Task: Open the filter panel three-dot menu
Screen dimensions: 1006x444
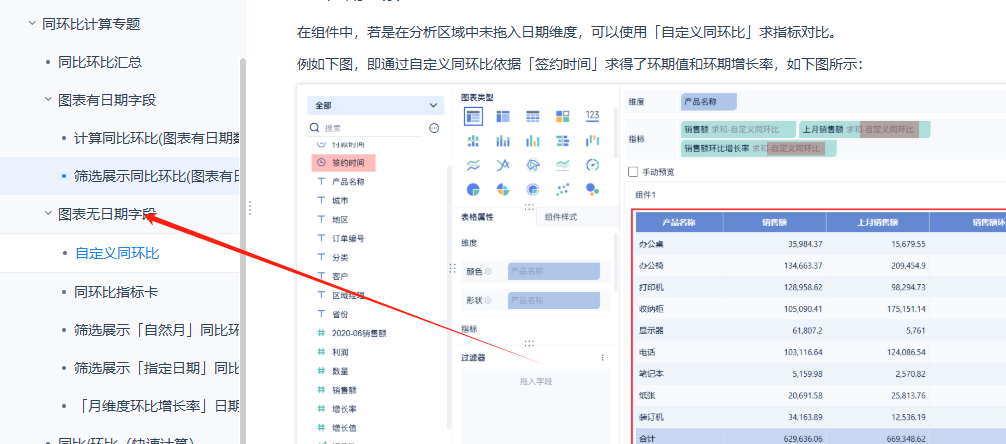Action: point(602,358)
